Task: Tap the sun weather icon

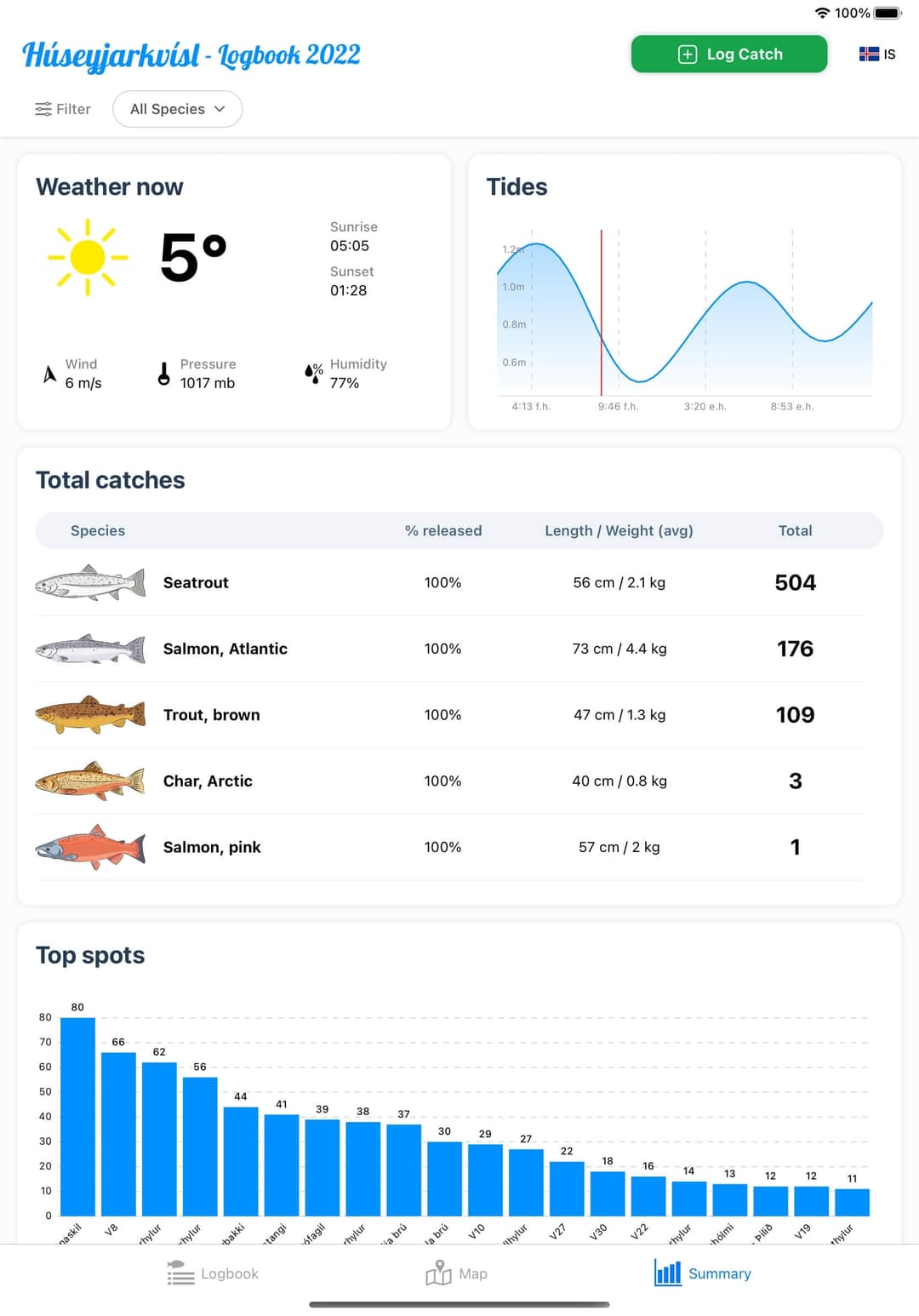Action: click(88, 257)
